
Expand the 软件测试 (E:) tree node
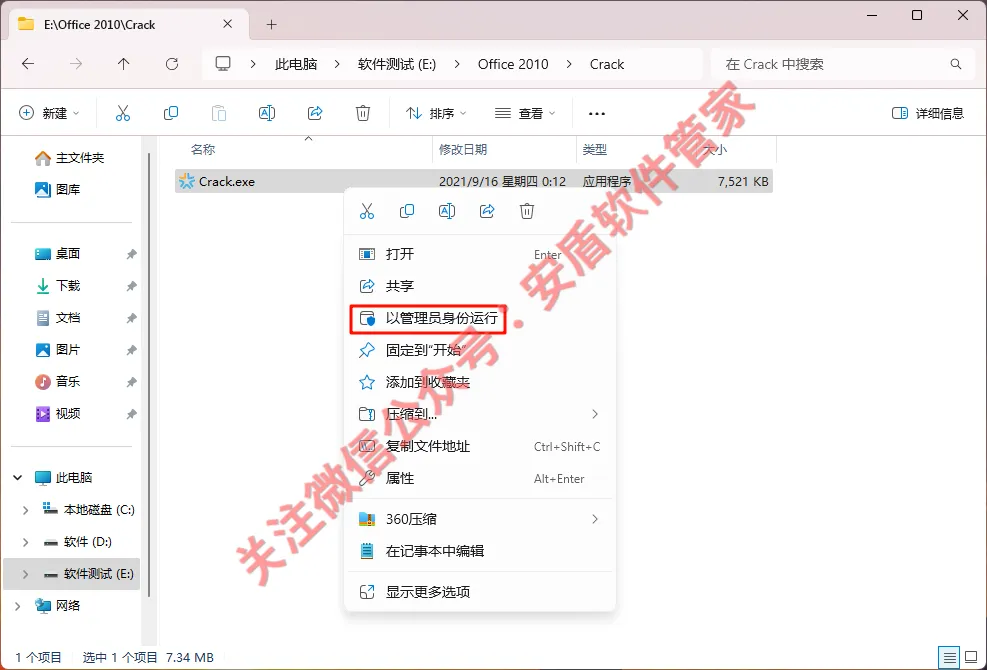point(26,574)
